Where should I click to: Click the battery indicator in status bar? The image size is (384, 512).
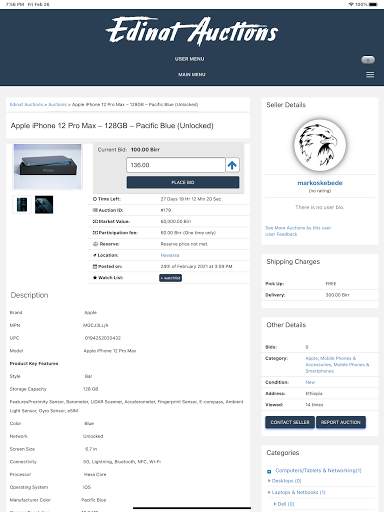coord(373,4)
